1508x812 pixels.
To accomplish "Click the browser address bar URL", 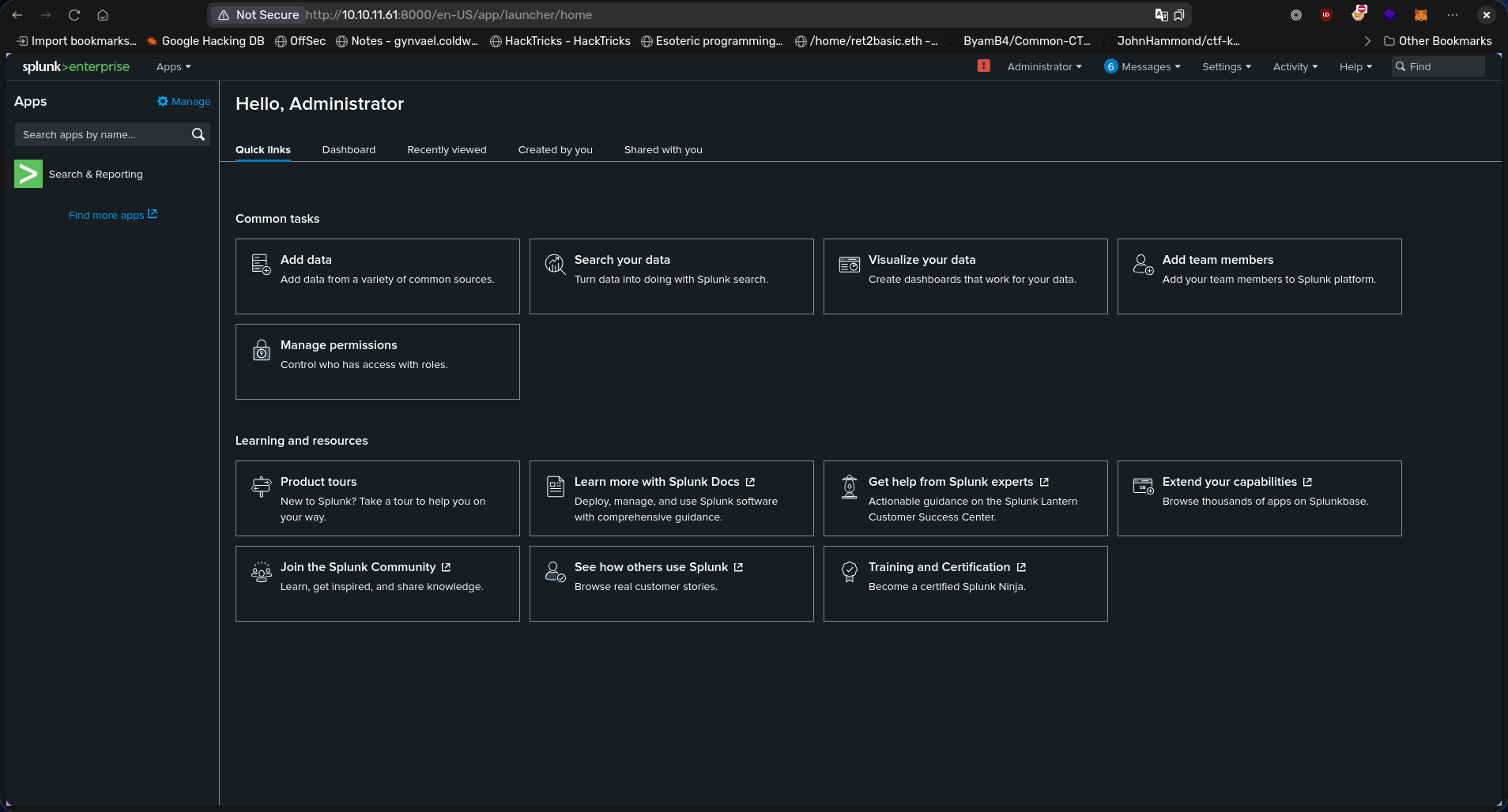I will click(x=448, y=15).
